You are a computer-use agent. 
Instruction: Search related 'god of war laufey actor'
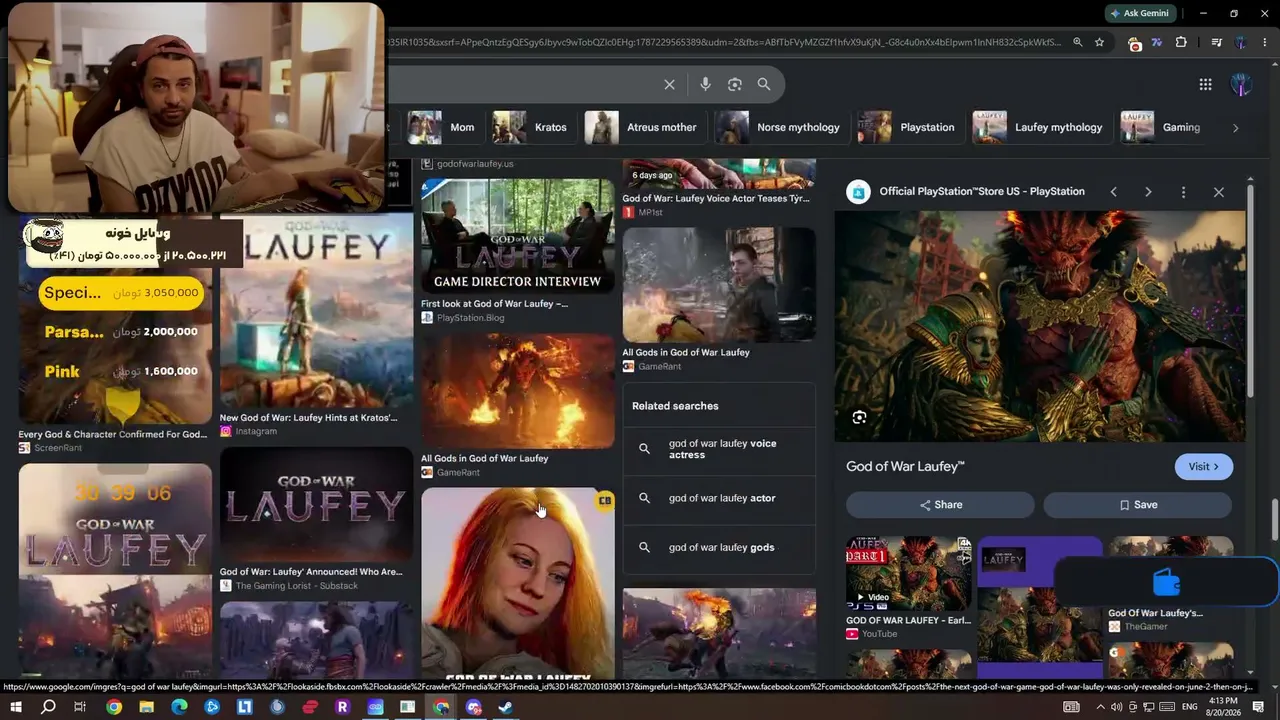(x=720, y=498)
